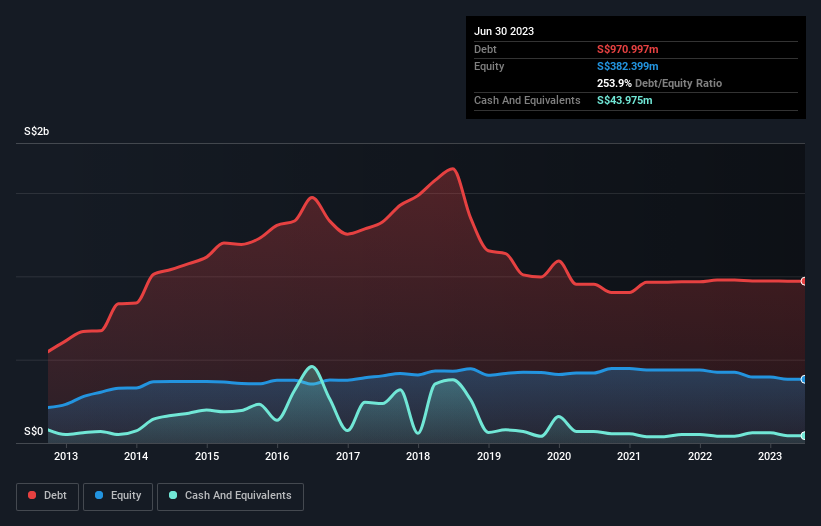Click the Debt label in tooltip

click(x=485, y=49)
